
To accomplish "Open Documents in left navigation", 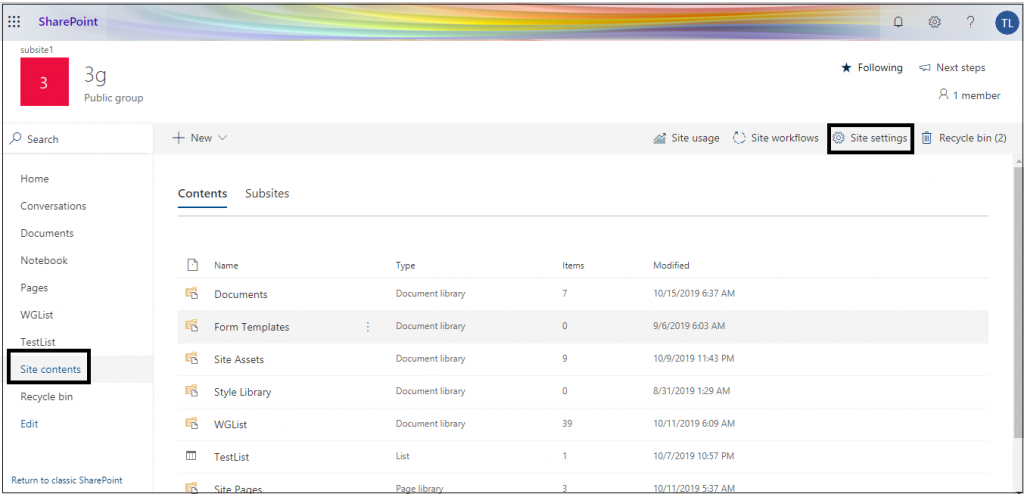I will point(47,233).
